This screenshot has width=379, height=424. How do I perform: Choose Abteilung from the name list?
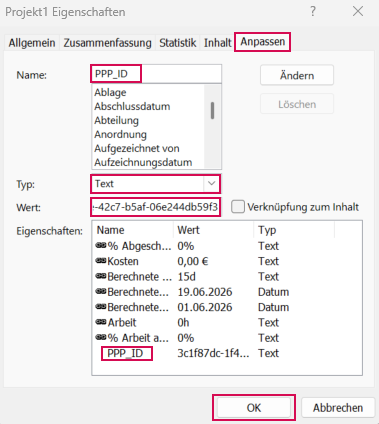(x=116, y=120)
